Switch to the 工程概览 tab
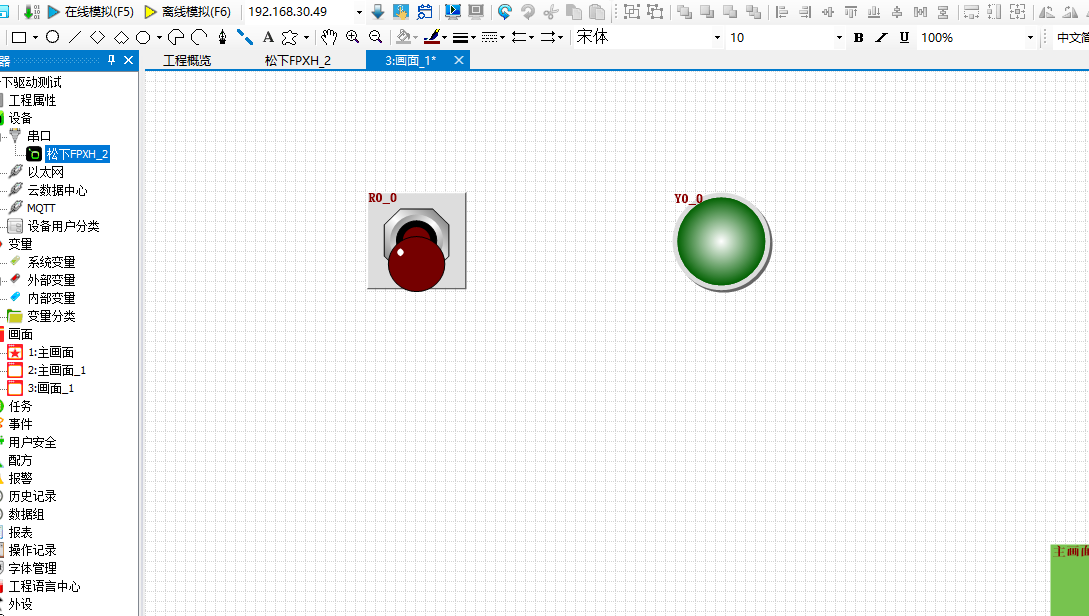 [x=188, y=61]
